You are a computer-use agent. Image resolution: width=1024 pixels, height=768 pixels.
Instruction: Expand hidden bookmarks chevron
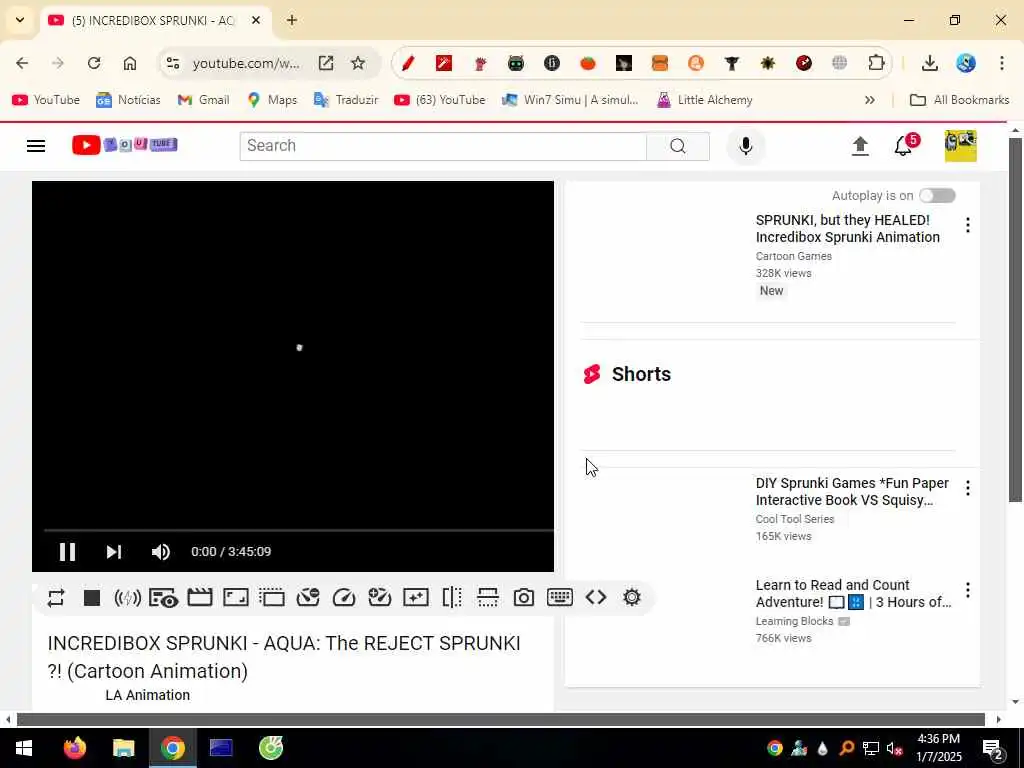click(870, 100)
